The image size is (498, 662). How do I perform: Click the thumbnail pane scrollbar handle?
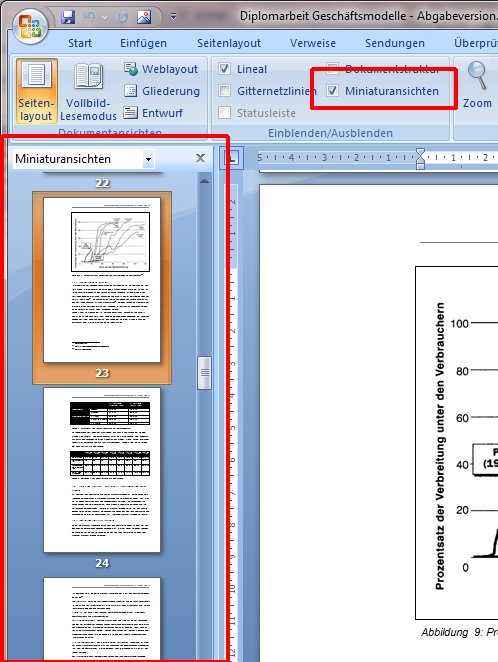[x=204, y=372]
